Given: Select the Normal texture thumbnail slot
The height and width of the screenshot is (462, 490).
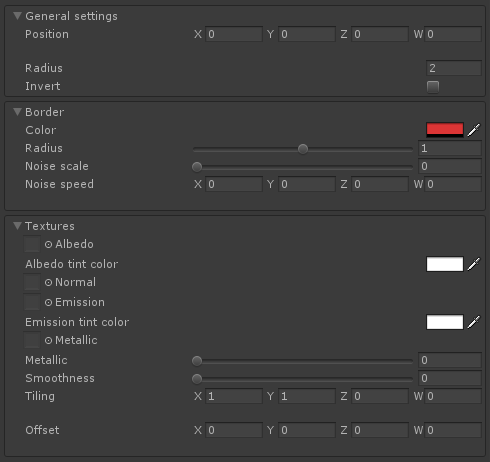Looking at the screenshot, I should point(32,282).
